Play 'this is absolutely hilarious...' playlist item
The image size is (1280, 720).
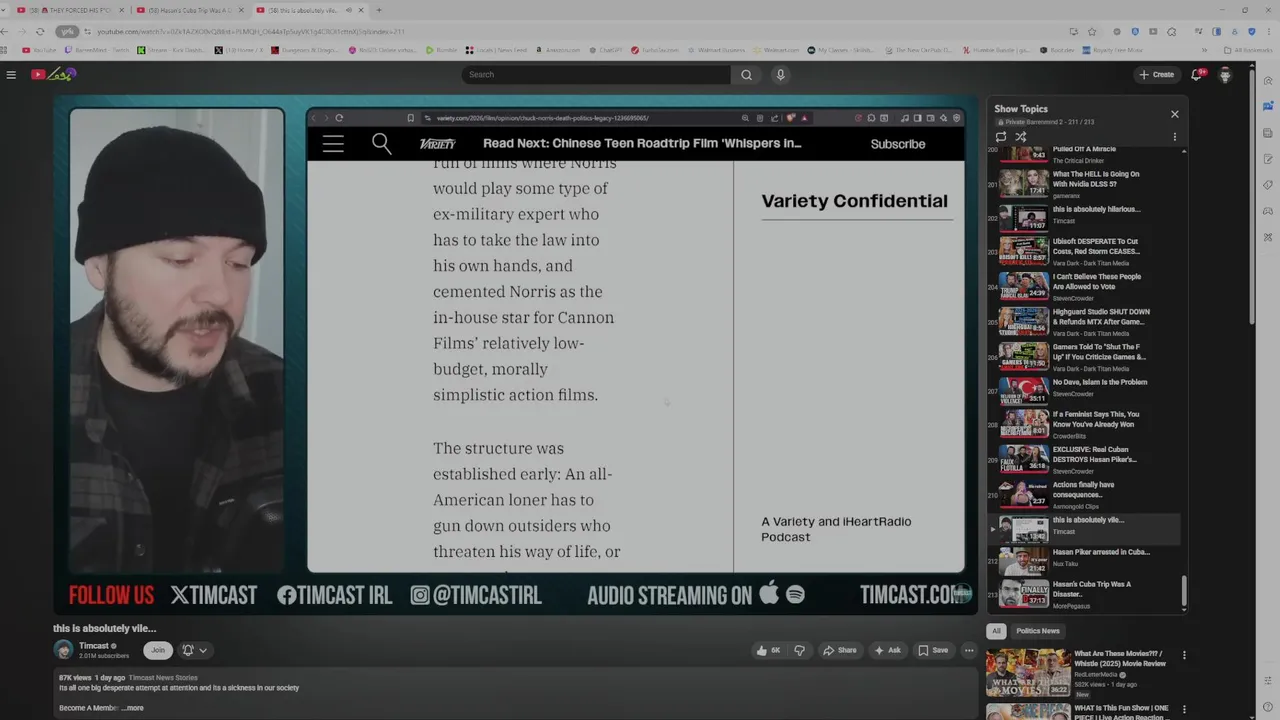click(x=1085, y=217)
